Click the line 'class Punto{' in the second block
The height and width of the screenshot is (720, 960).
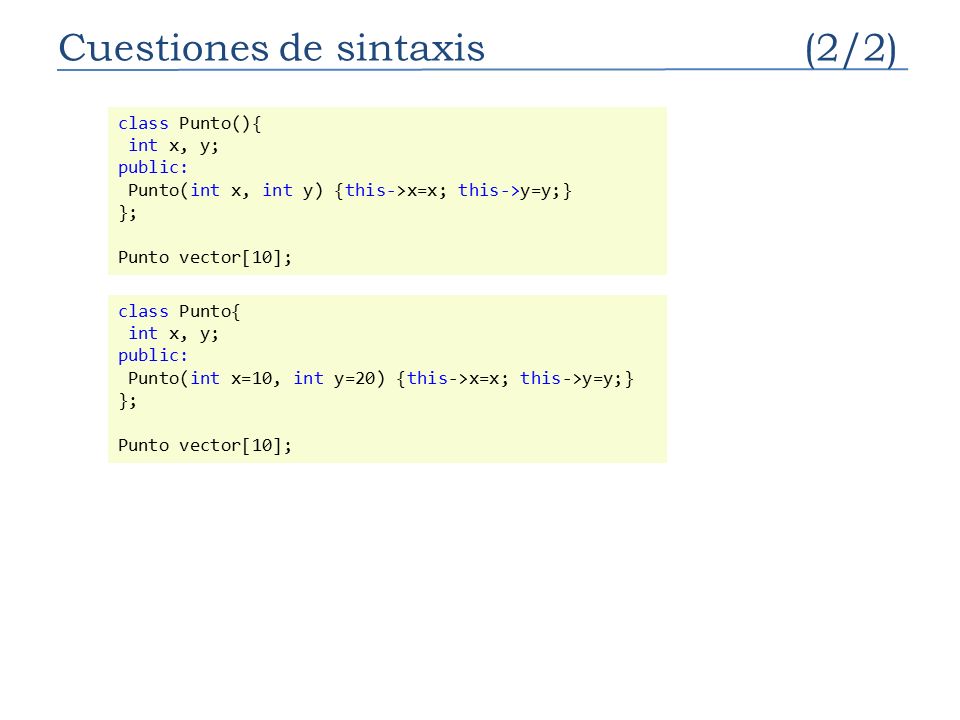click(x=179, y=312)
